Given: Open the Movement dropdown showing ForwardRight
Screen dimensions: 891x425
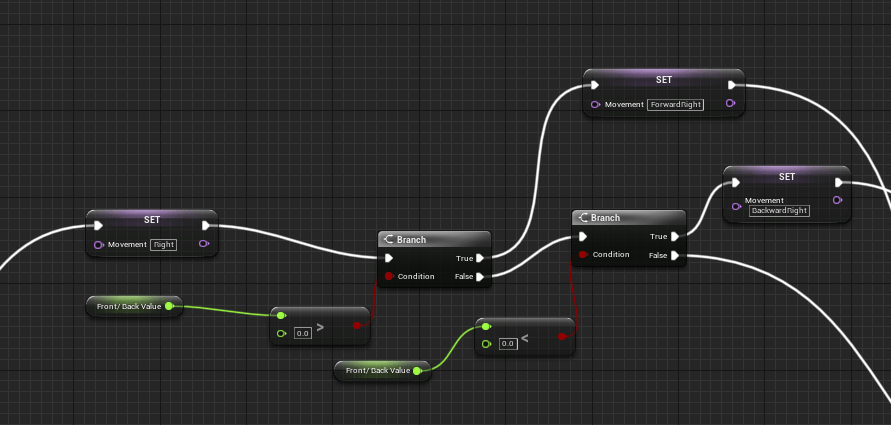Looking at the screenshot, I should click(x=676, y=104).
